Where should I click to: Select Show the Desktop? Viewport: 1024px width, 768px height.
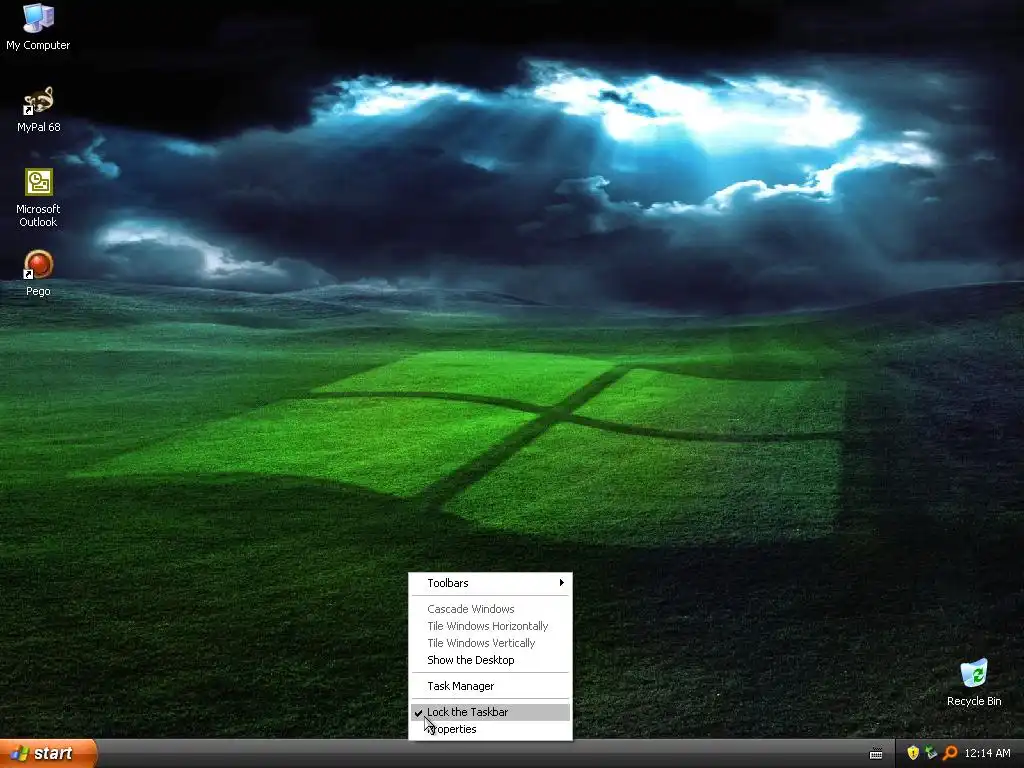[x=490, y=660]
